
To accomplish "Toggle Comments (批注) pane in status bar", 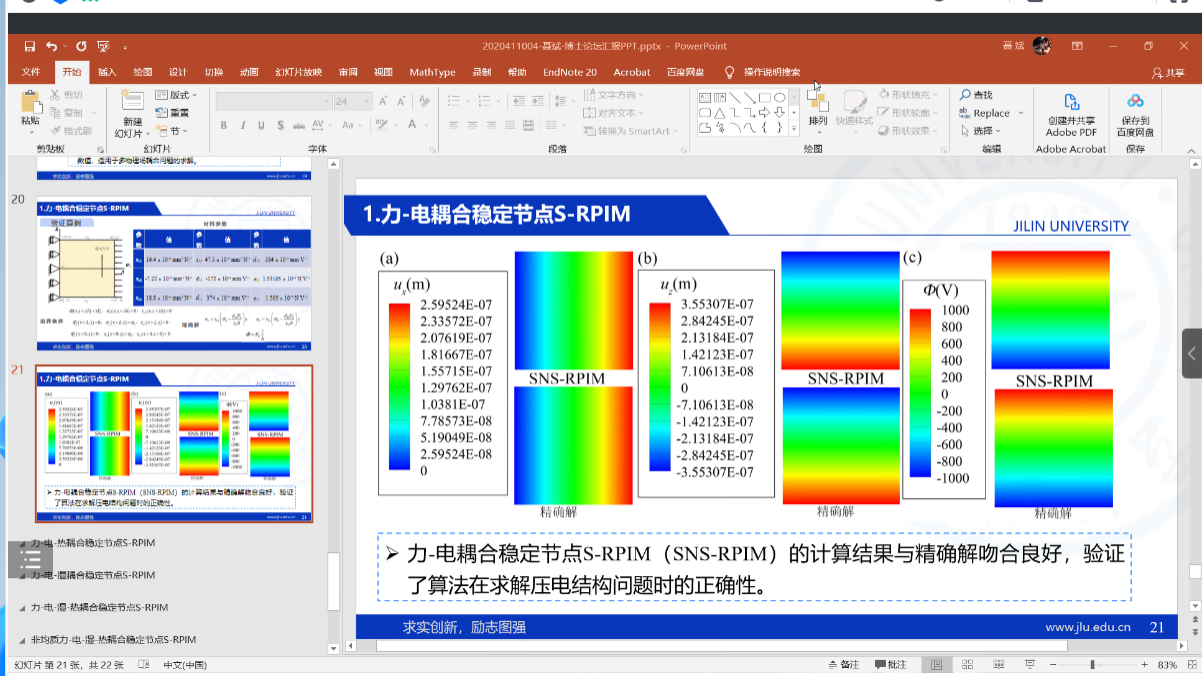I will click(x=891, y=665).
